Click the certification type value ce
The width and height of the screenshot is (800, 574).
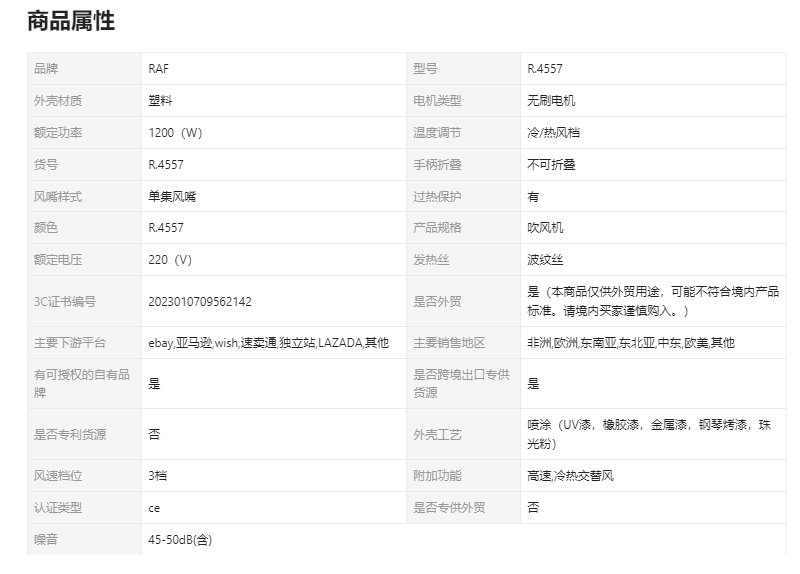pyautogui.click(x=154, y=508)
